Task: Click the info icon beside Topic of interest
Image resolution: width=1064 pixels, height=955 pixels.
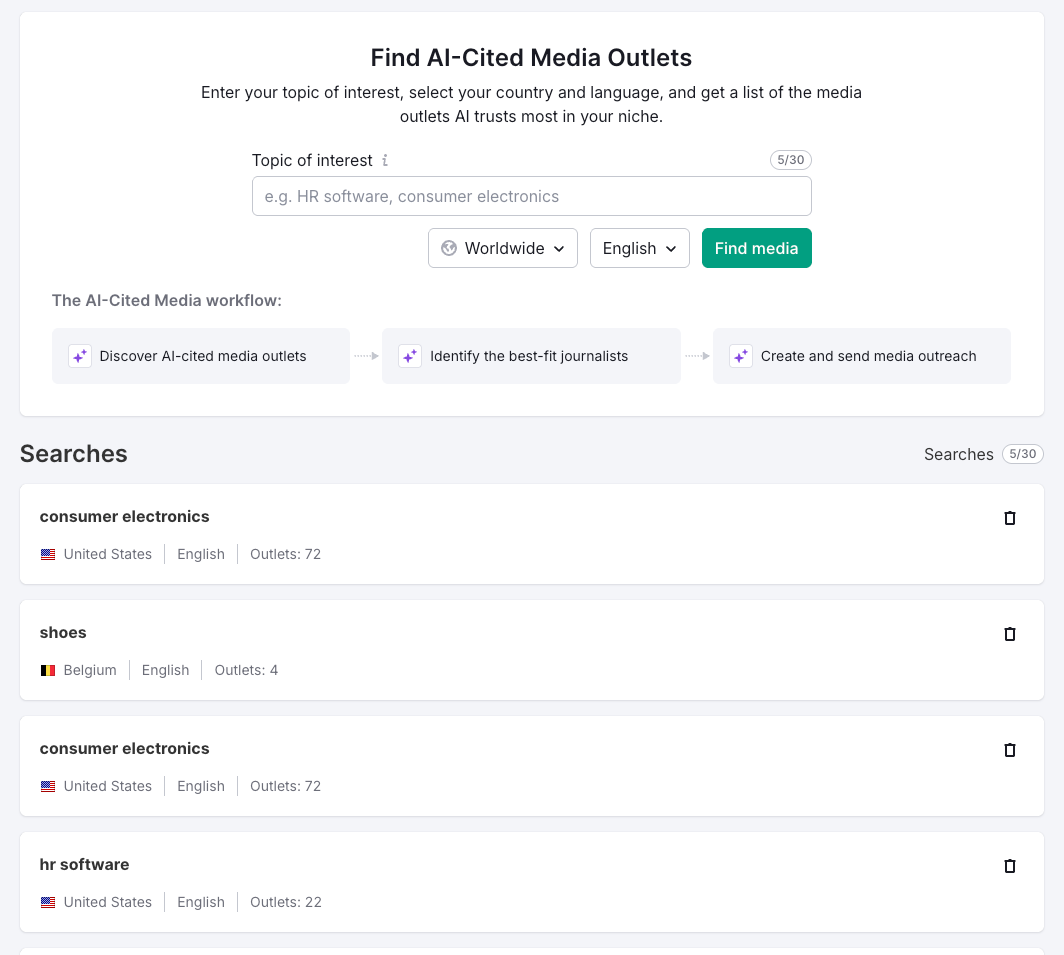Action: (x=386, y=160)
